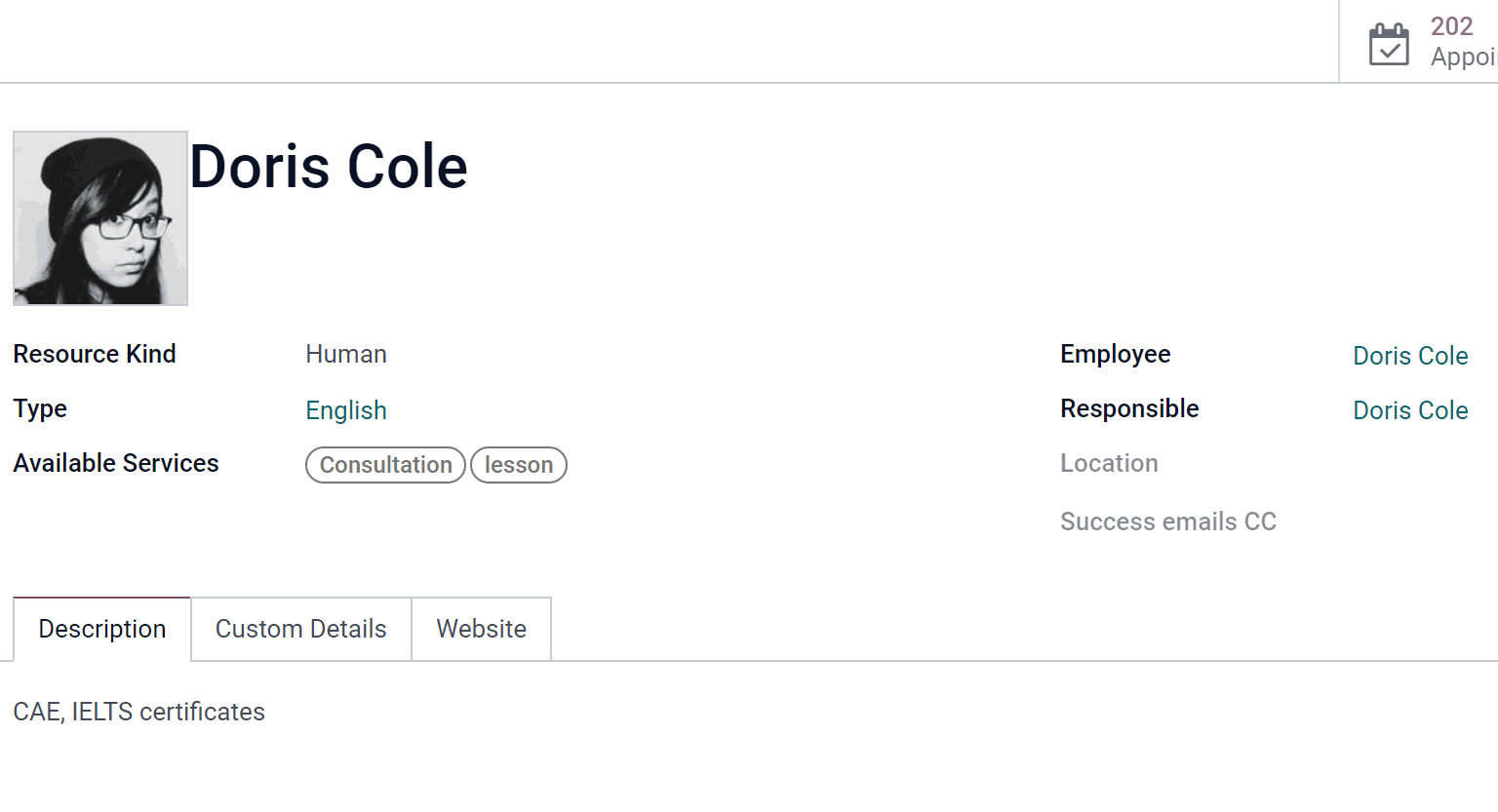
Task: Switch to the Description tab
Action: click(x=102, y=629)
